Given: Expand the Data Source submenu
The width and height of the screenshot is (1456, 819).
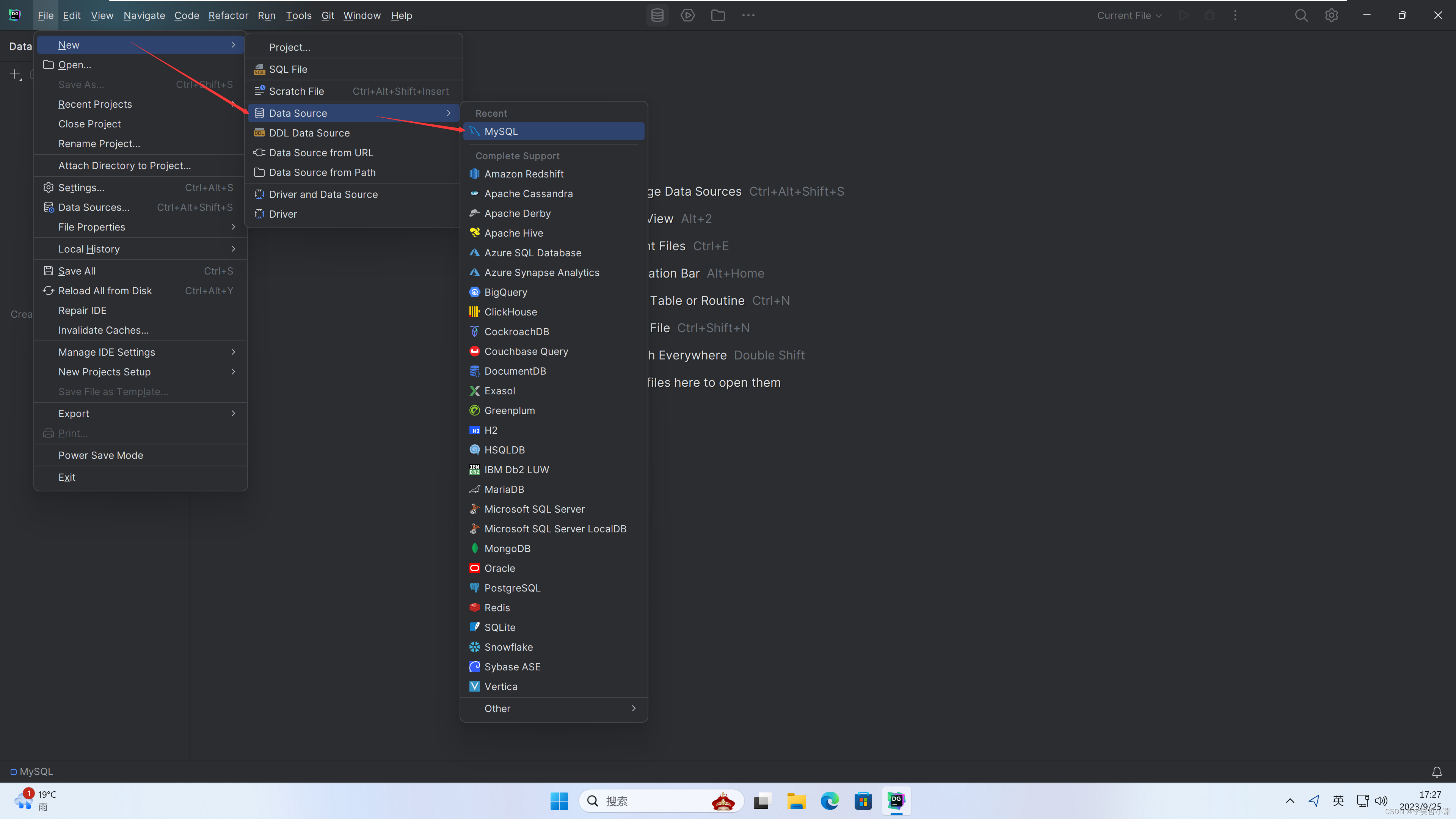Looking at the screenshot, I should [x=354, y=113].
